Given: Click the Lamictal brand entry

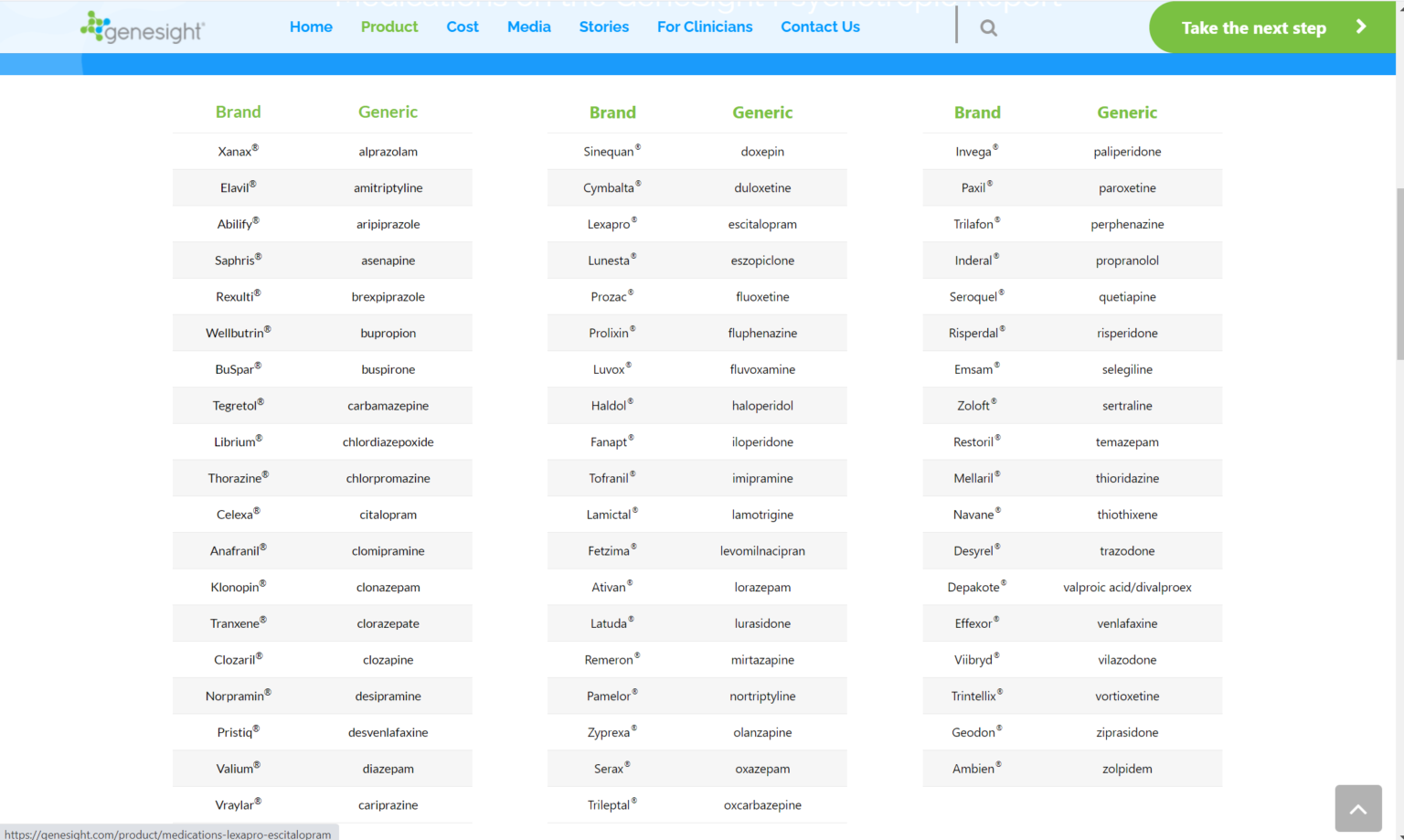Looking at the screenshot, I should (x=612, y=515).
